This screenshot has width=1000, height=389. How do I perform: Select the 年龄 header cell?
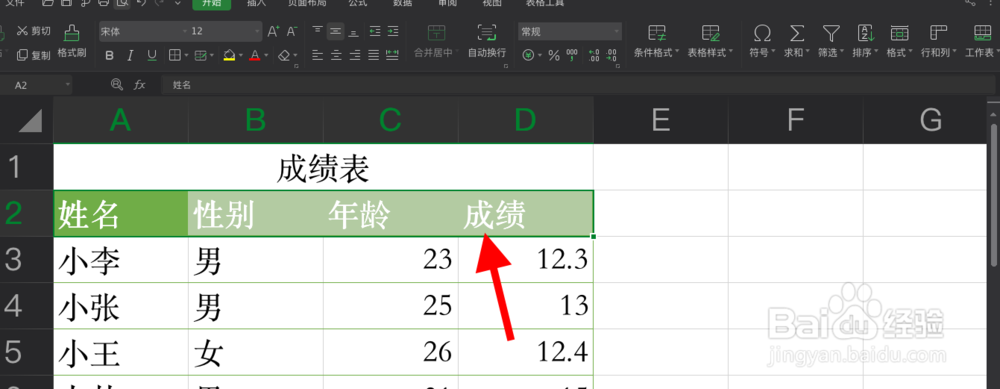pos(390,214)
